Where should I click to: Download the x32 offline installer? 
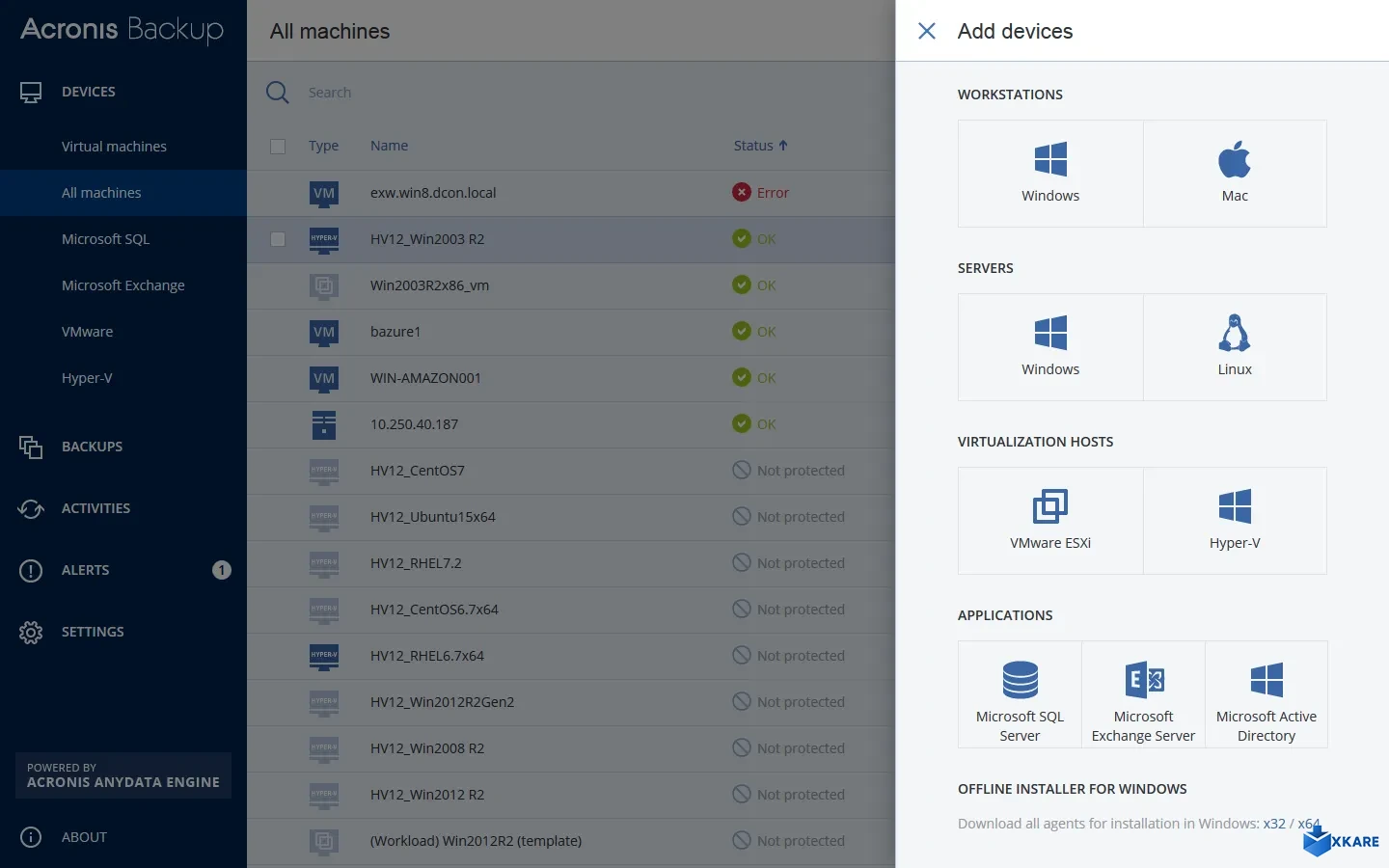(1274, 824)
